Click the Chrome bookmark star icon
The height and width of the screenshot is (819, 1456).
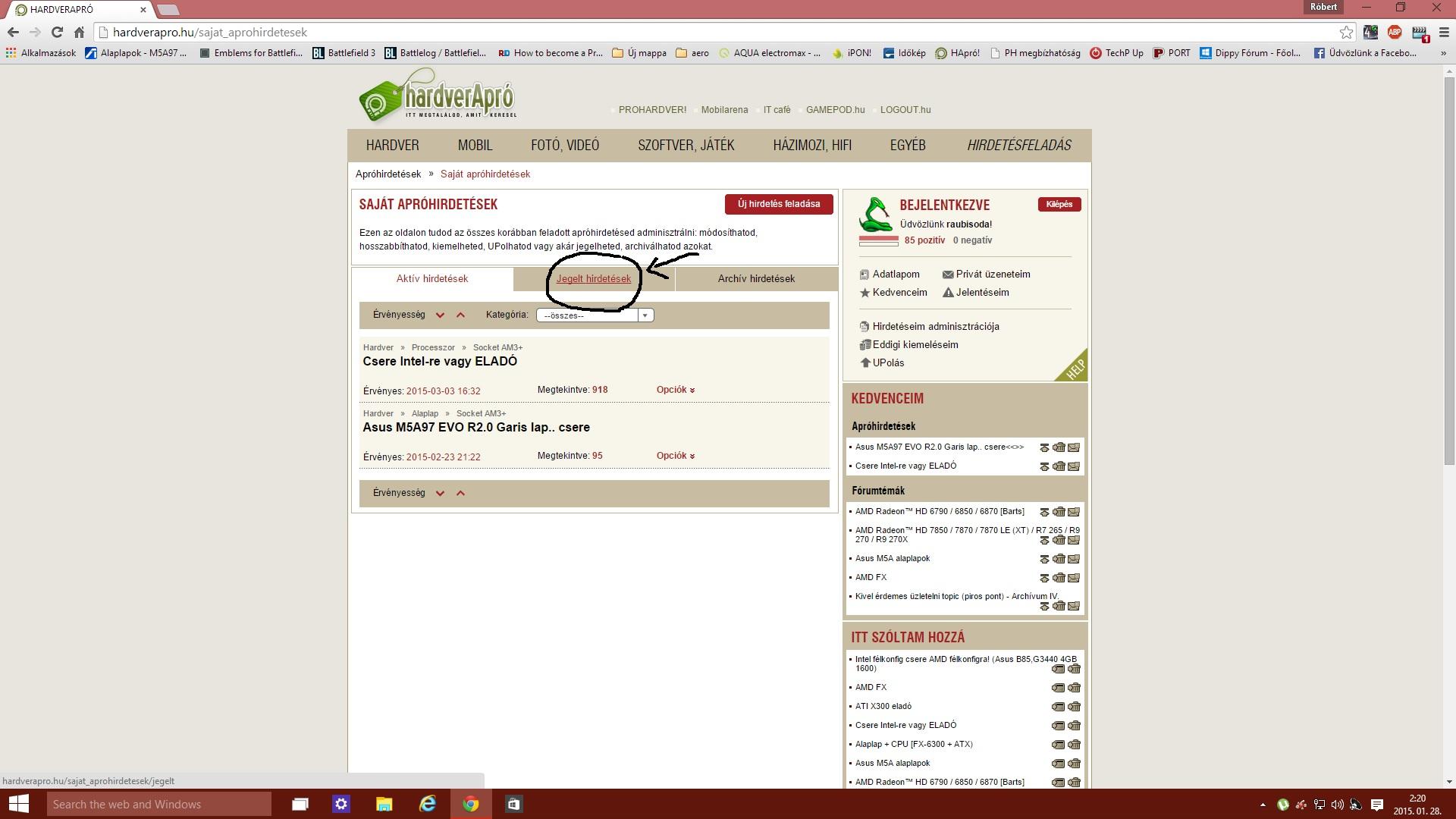[1346, 32]
